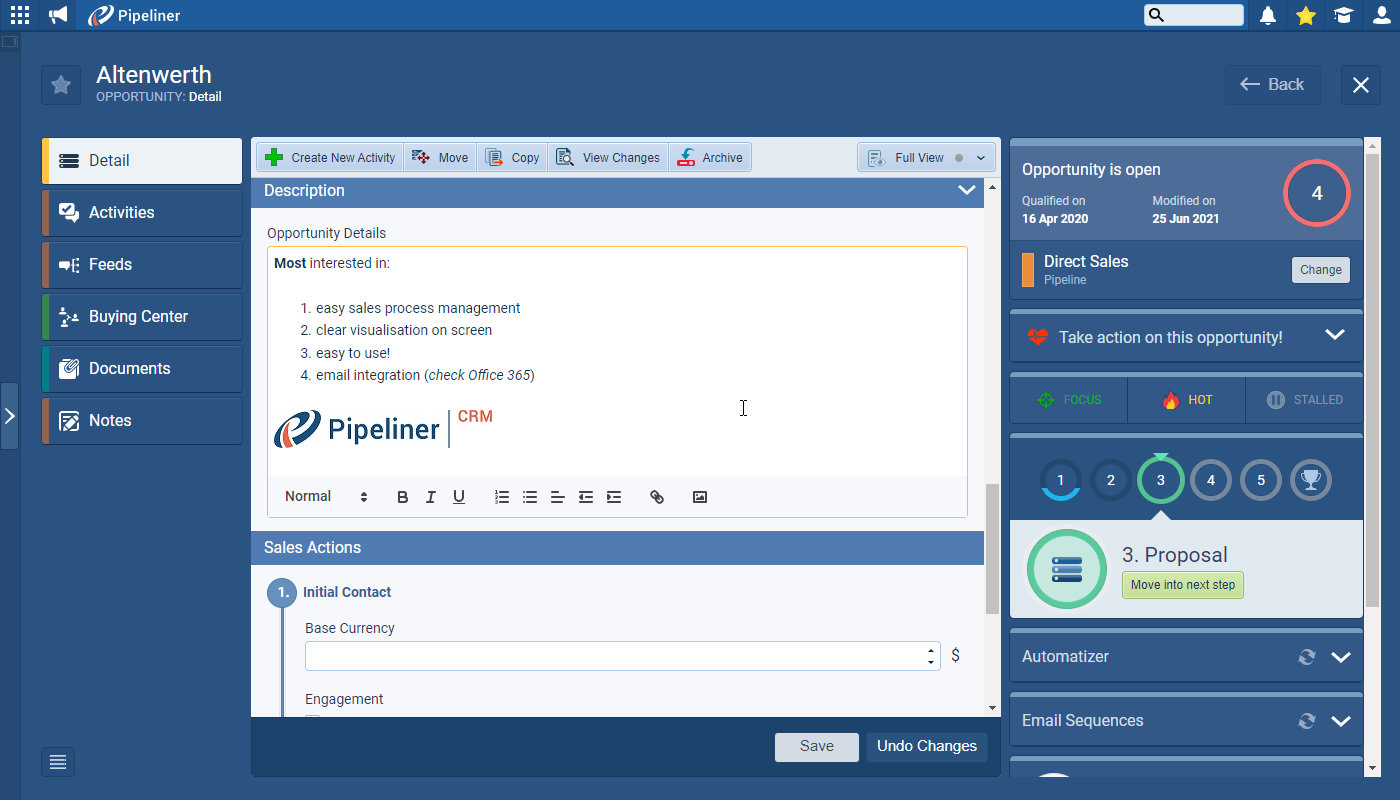Apply italic formatting in the description editor
This screenshot has height=800, width=1400.
[430, 496]
